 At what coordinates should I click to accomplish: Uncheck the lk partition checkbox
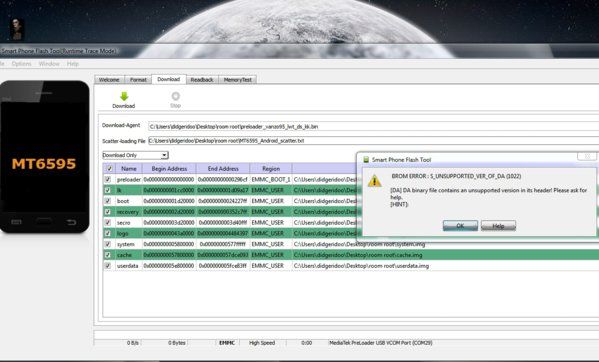click(108, 190)
